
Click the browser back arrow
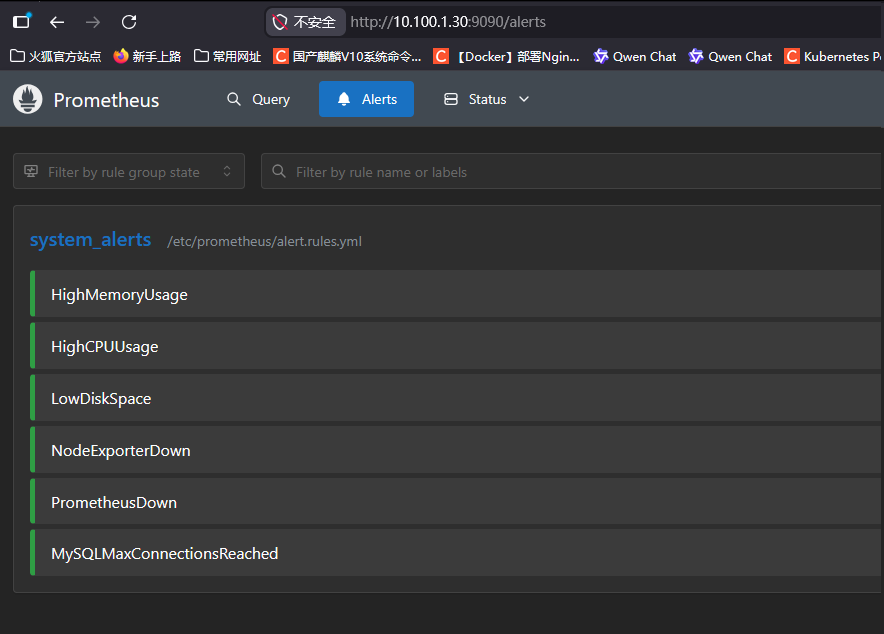(57, 22)
